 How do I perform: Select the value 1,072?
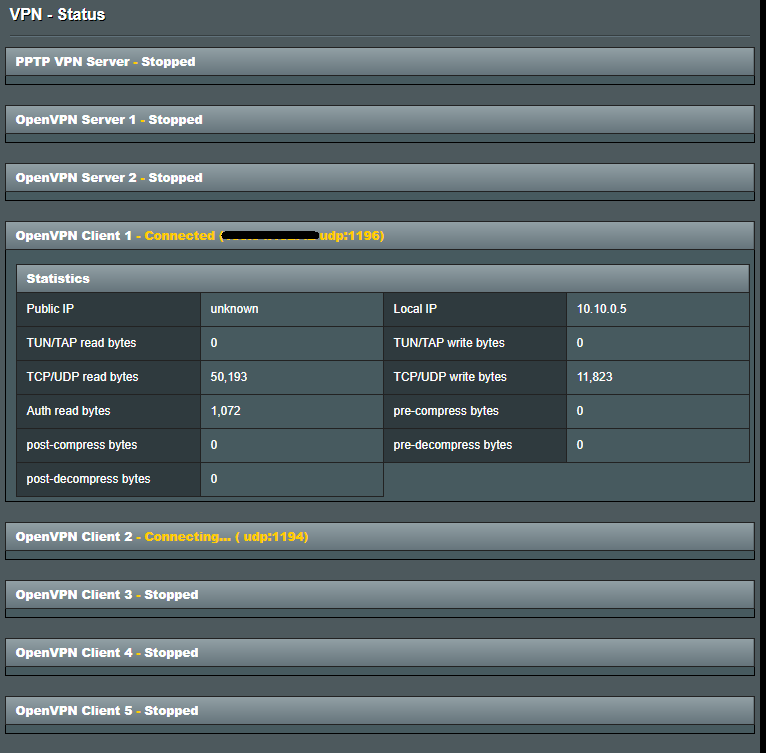[226, 410]
